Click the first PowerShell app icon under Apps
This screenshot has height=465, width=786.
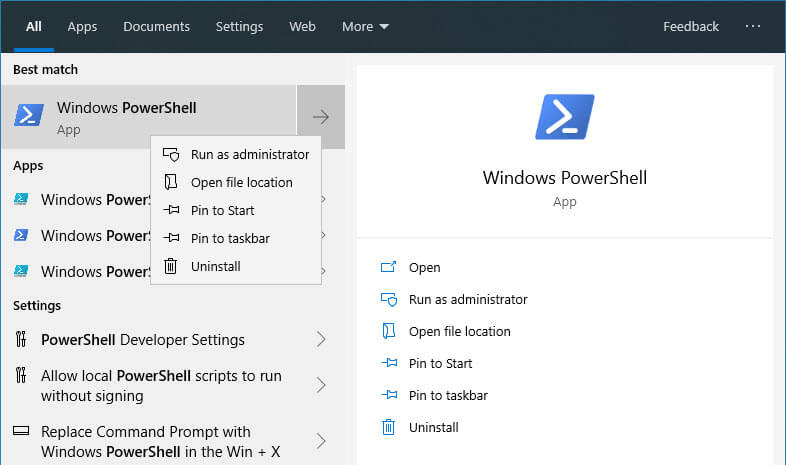[21, 199]
